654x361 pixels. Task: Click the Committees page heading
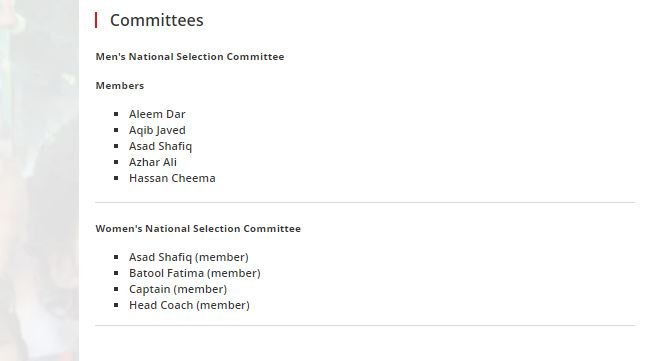tap(156, 20)
